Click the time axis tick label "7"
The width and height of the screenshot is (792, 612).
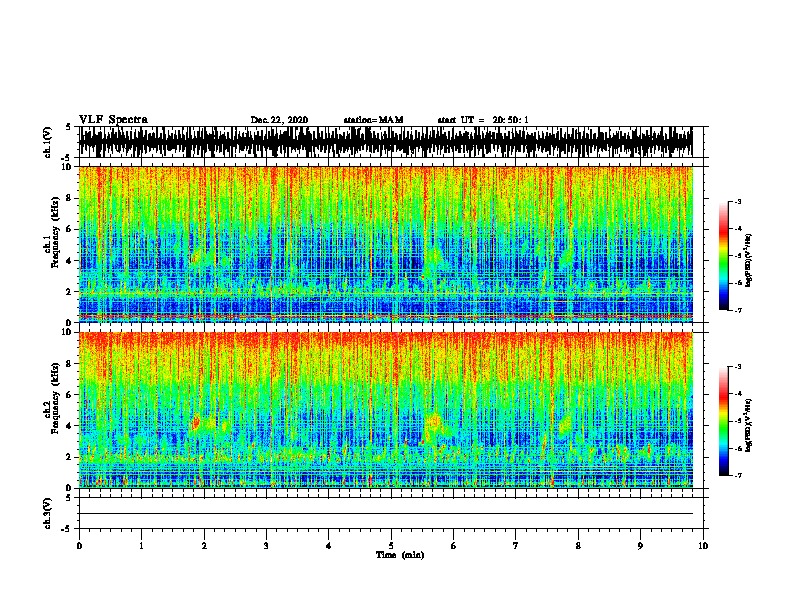[516, 546]
